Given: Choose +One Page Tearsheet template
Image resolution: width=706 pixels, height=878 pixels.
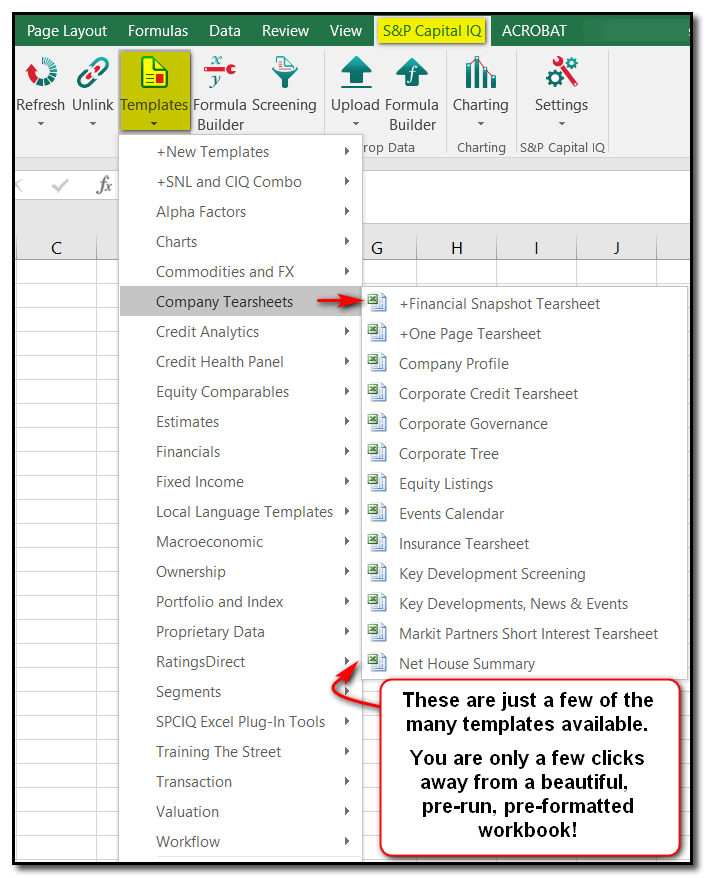Looking at the screenshot, I should point(525,333).
